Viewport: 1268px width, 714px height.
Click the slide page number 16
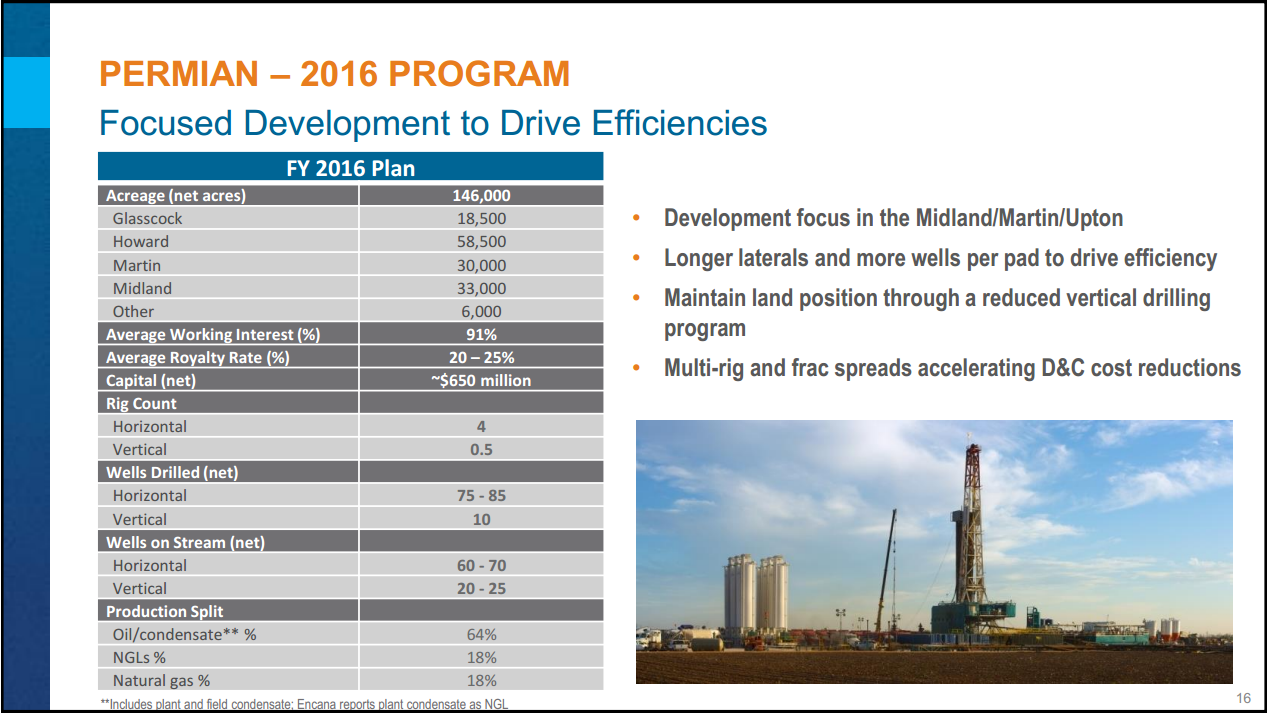(x=1244, y=697)
